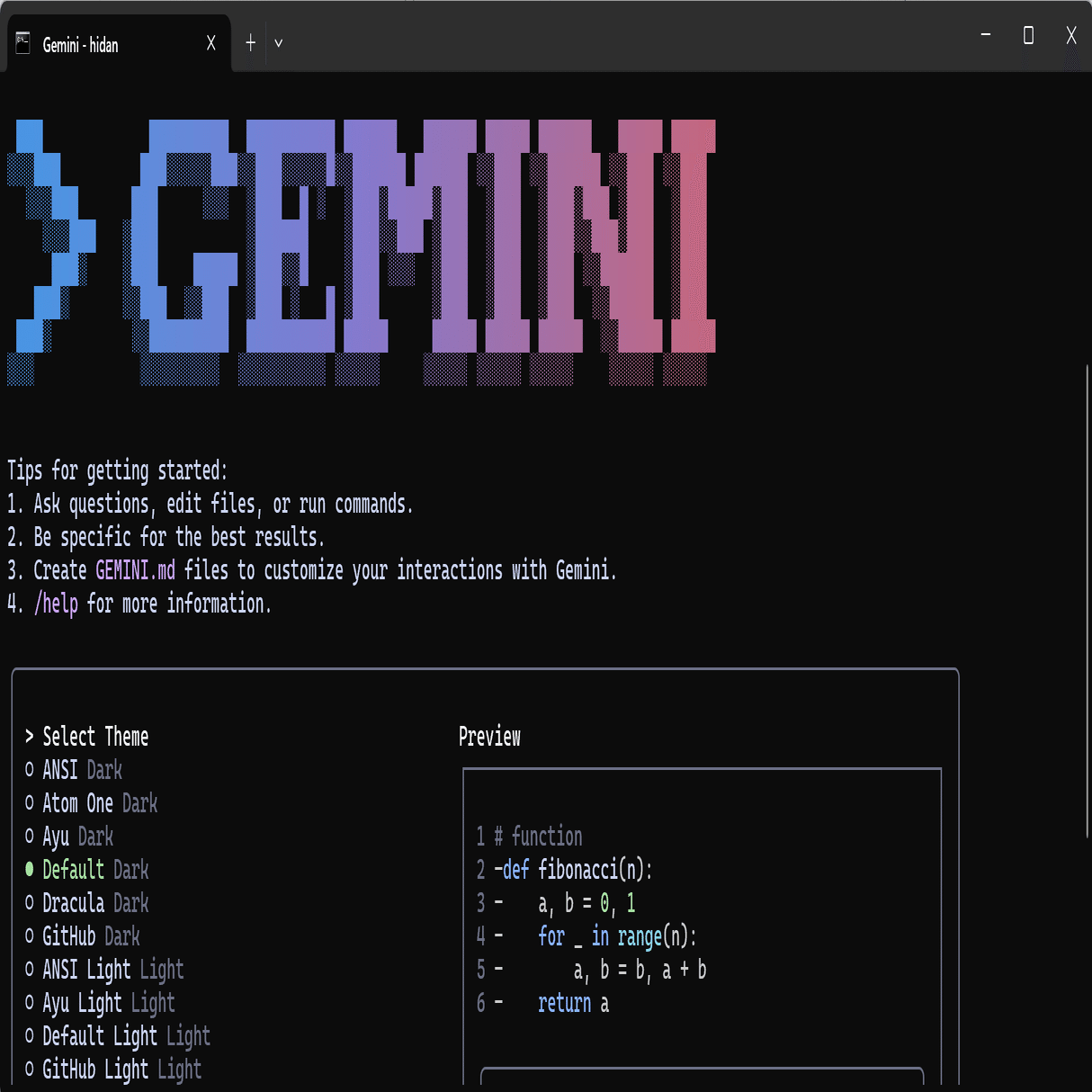
Task: Click the Select Theme header arrow
Action: tap(29, 736)
